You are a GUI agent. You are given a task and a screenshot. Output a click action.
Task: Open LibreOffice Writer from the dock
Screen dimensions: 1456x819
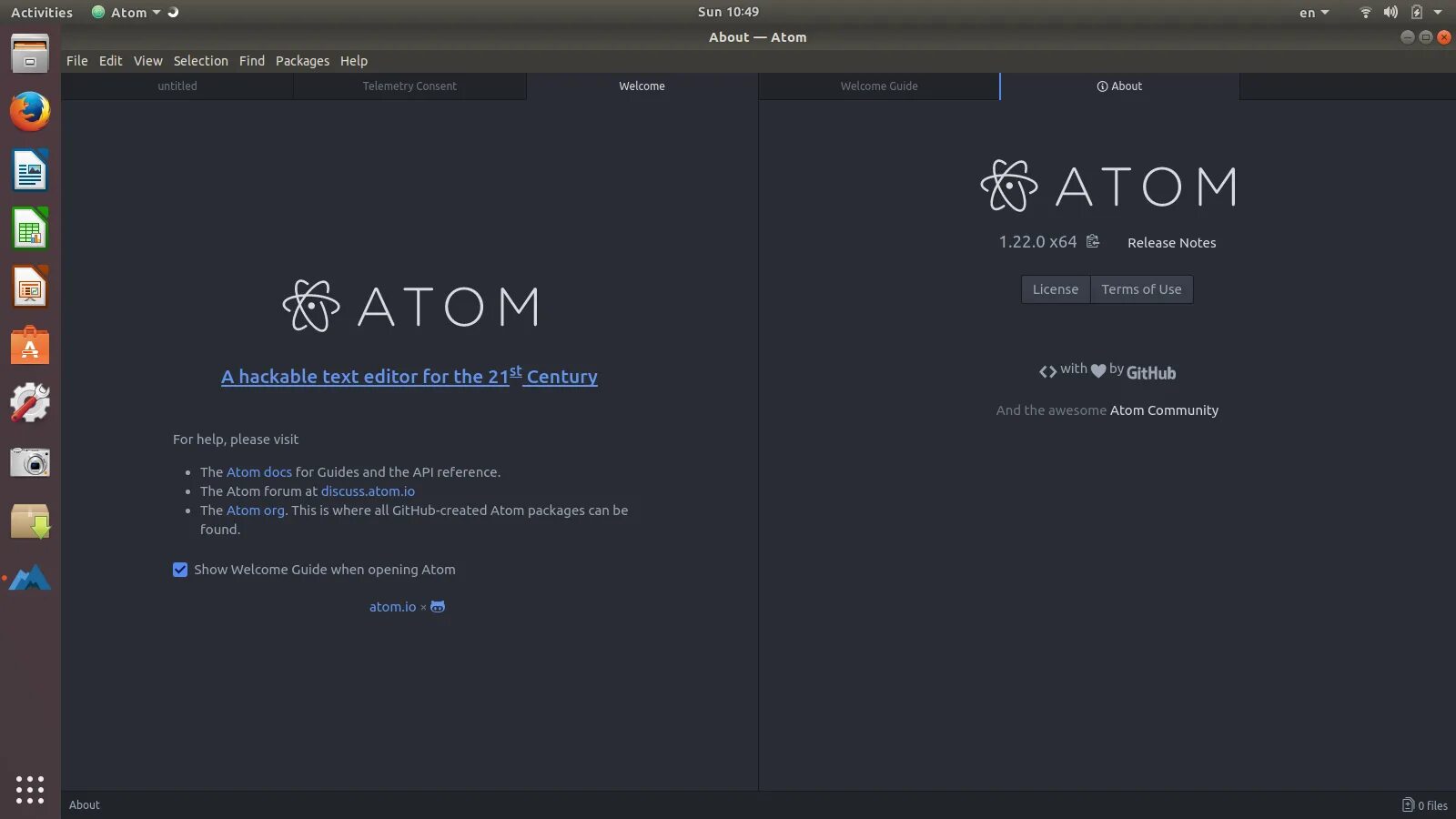30,170
